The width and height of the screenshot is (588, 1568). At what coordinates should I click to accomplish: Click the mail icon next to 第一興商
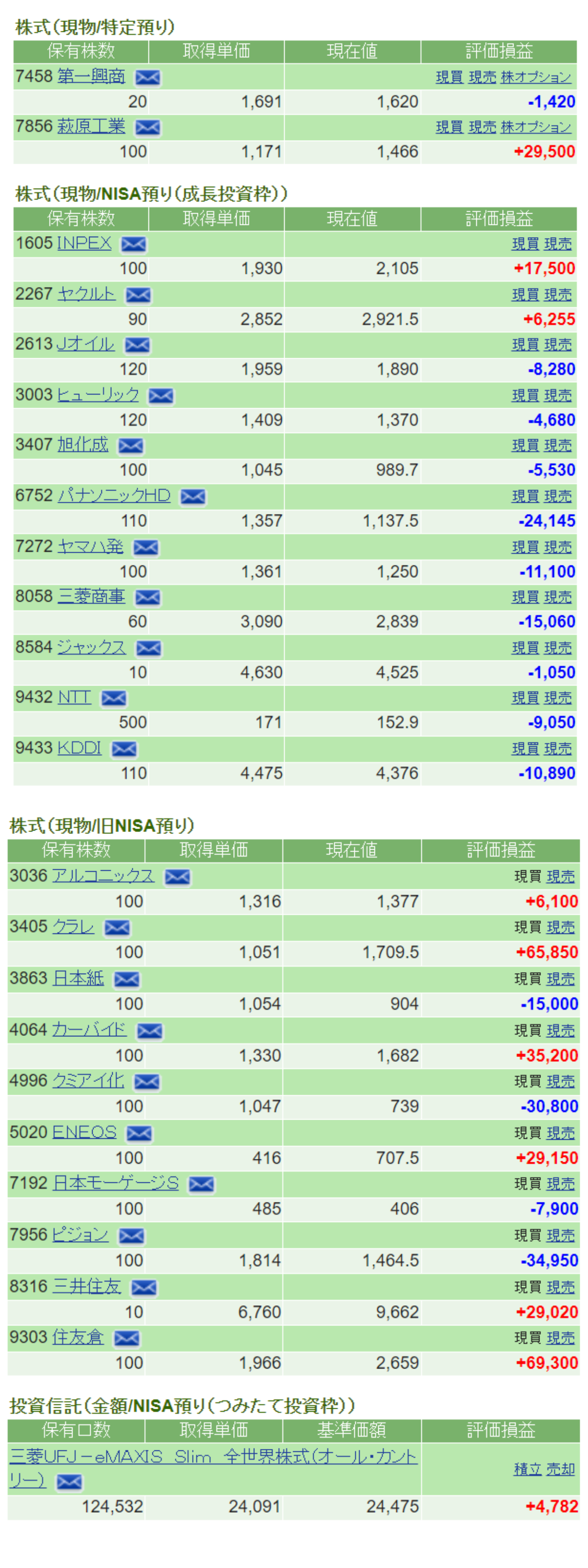[x=147, y=77]
